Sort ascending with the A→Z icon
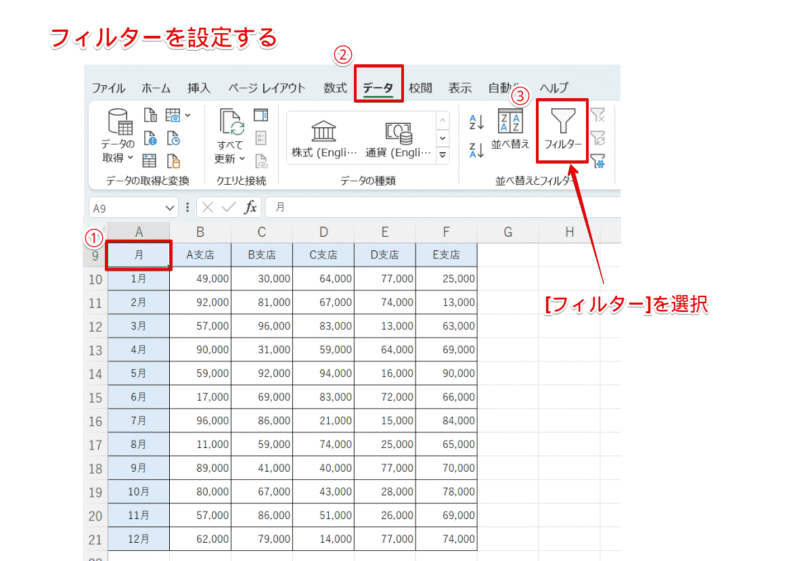The height and width of the screenshot is (561, 812). pyautogui.click(x=476, y=122)
